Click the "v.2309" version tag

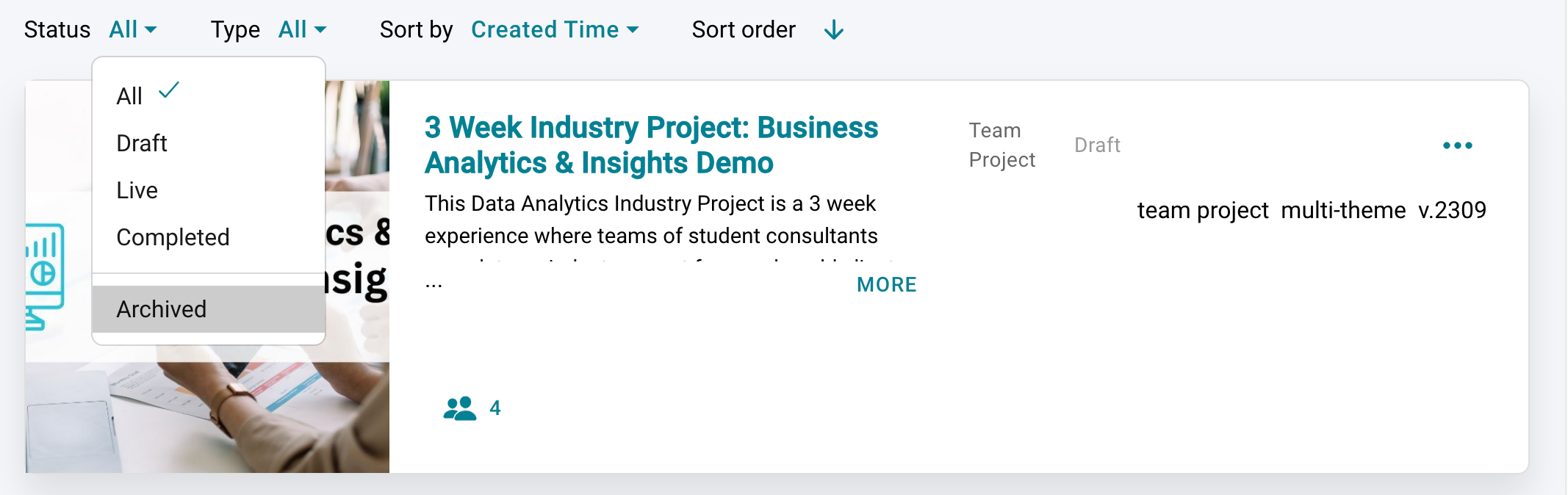click(x=1452, y=211)
